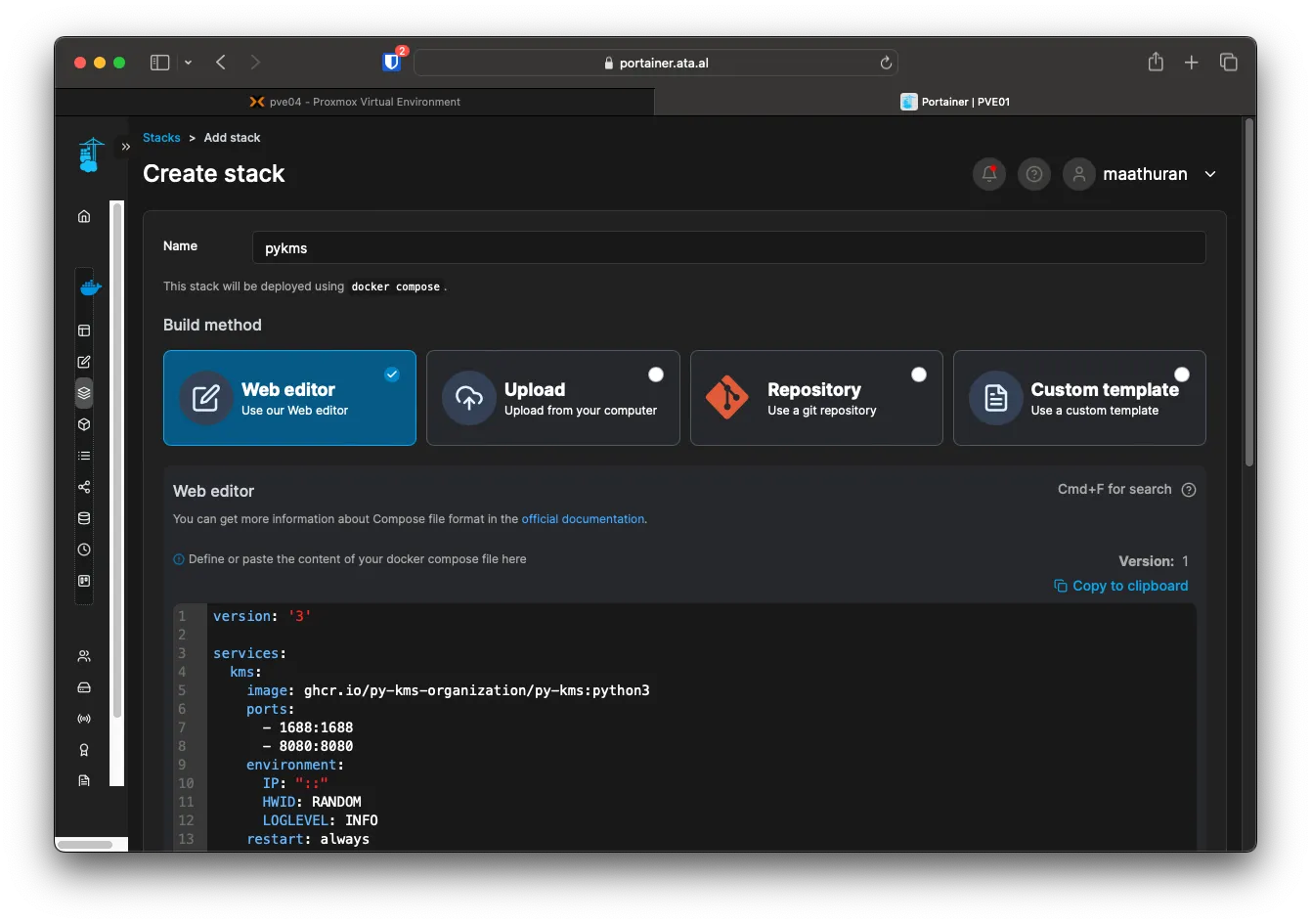This screenshot has width=1311, height=924.
Task: Click Copy to clipboard
Action: 1120,586
